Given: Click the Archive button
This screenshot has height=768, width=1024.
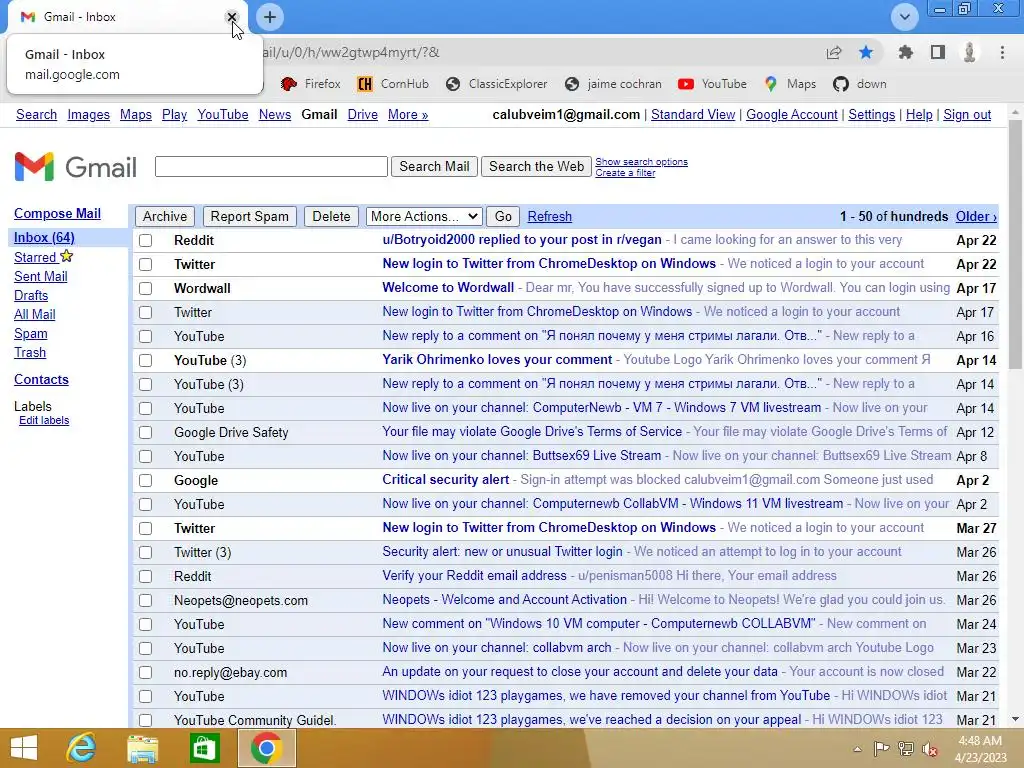Looking at the screenshot, I should (165, 216).
